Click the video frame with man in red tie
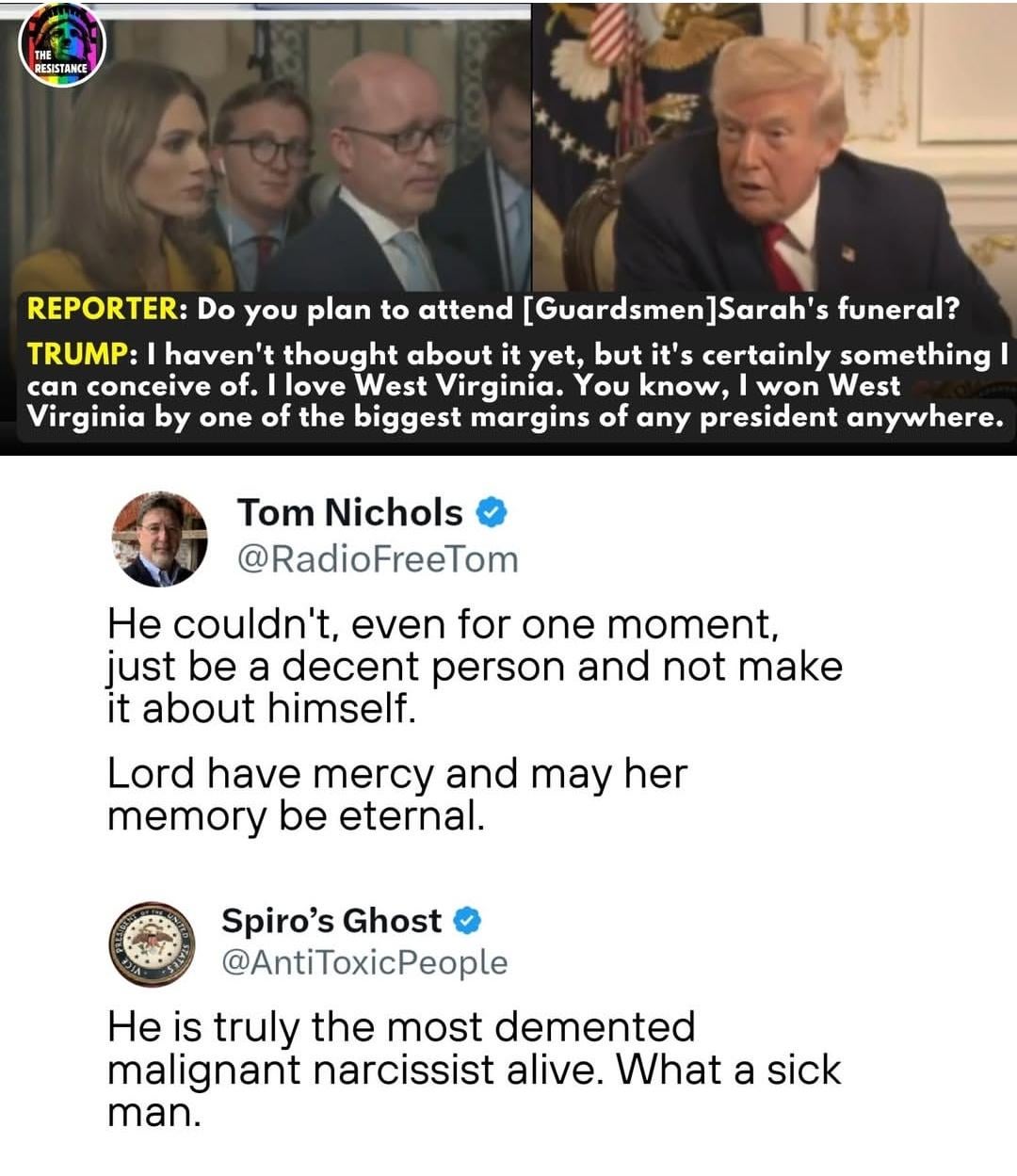The height and width of the screenshot is (1176, 1017). (775, 147)
